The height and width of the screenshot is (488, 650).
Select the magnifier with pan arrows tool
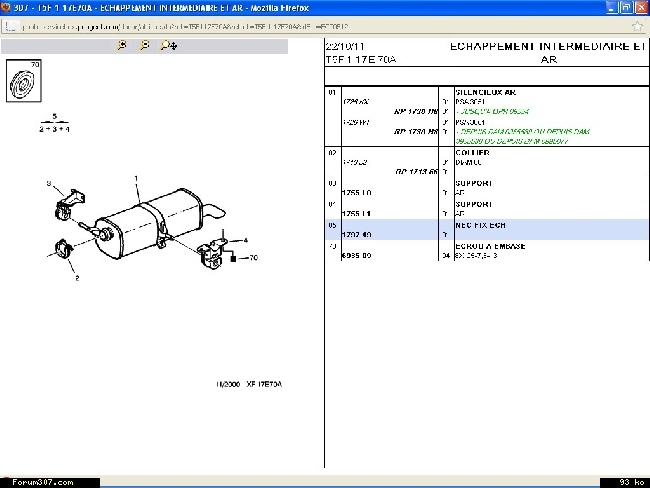pos(169,45)
